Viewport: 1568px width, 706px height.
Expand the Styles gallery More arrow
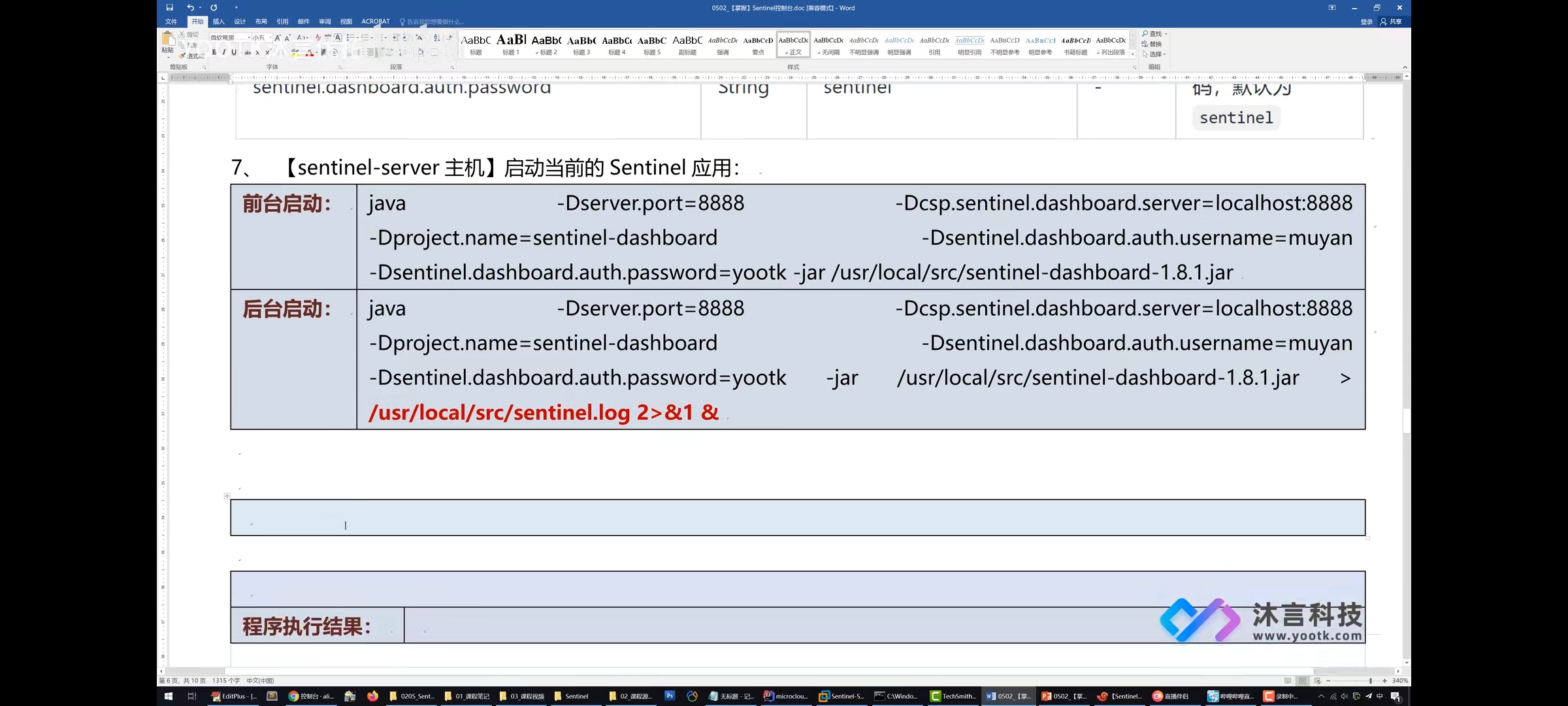1132,54
